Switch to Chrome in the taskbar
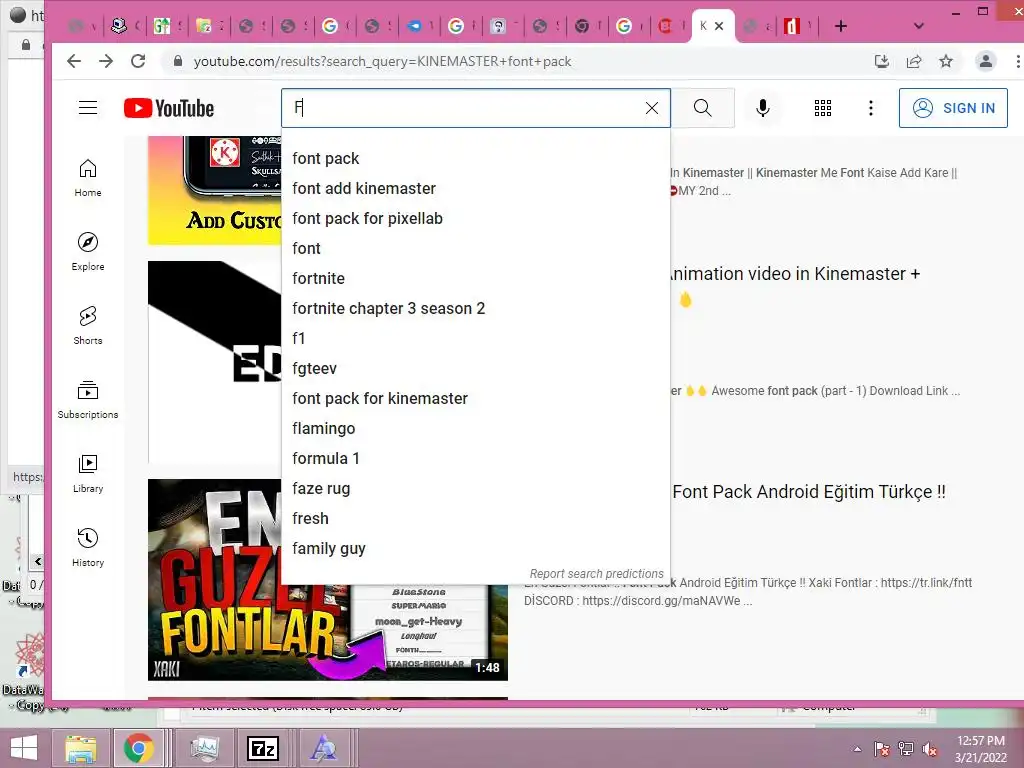 tap(138, 748)
